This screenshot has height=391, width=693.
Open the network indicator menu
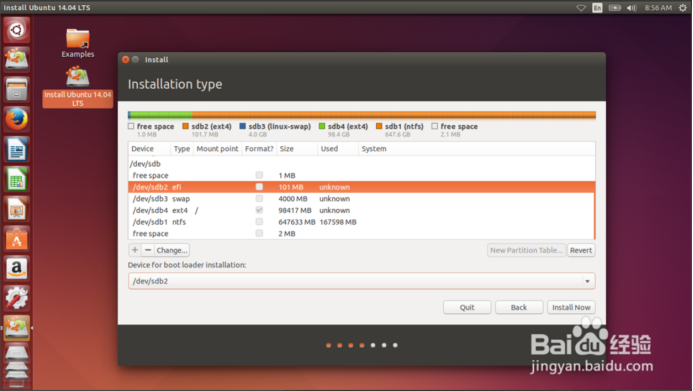click(x=581, y=8)
